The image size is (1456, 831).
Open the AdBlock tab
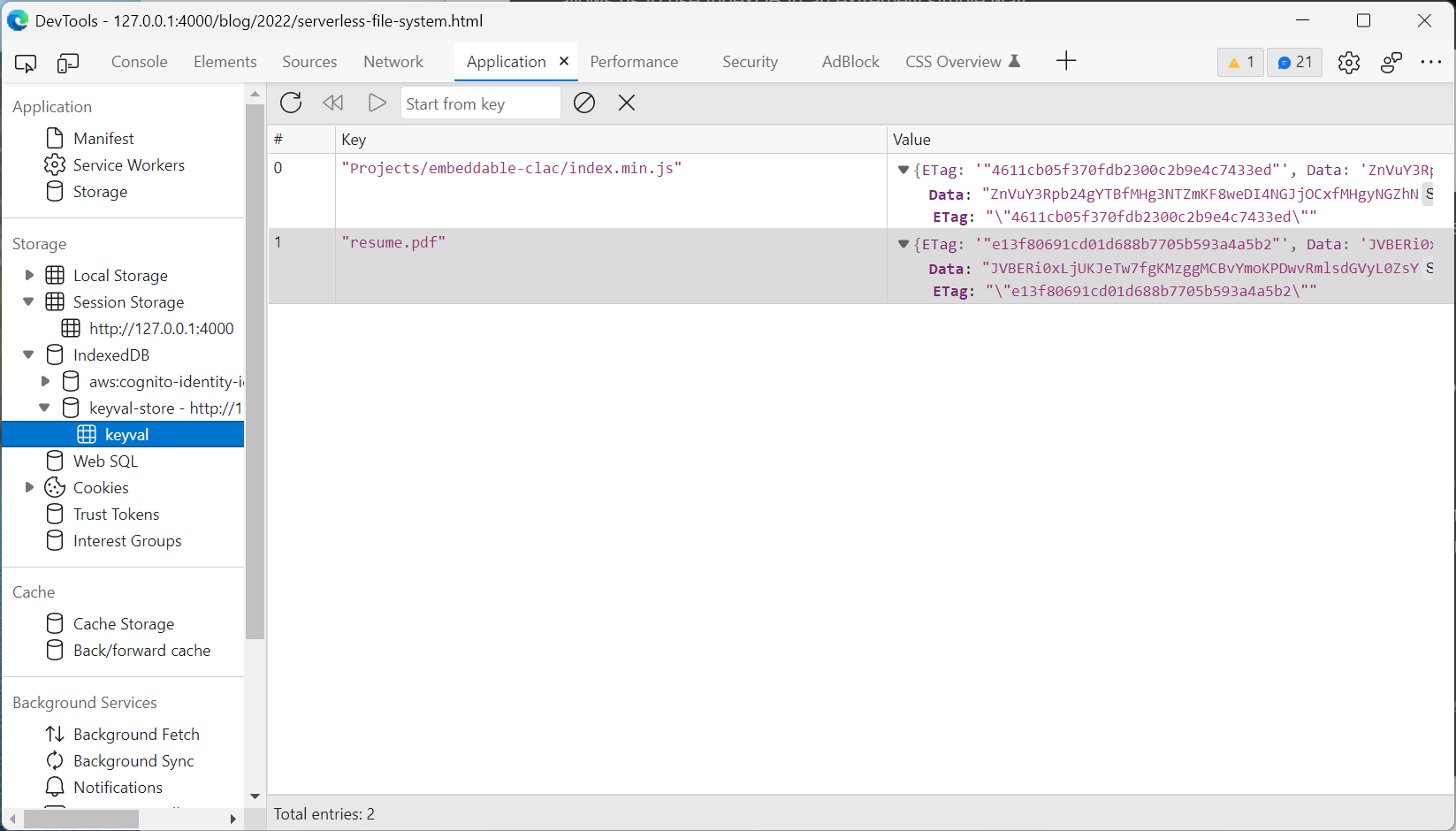[850, 62]
